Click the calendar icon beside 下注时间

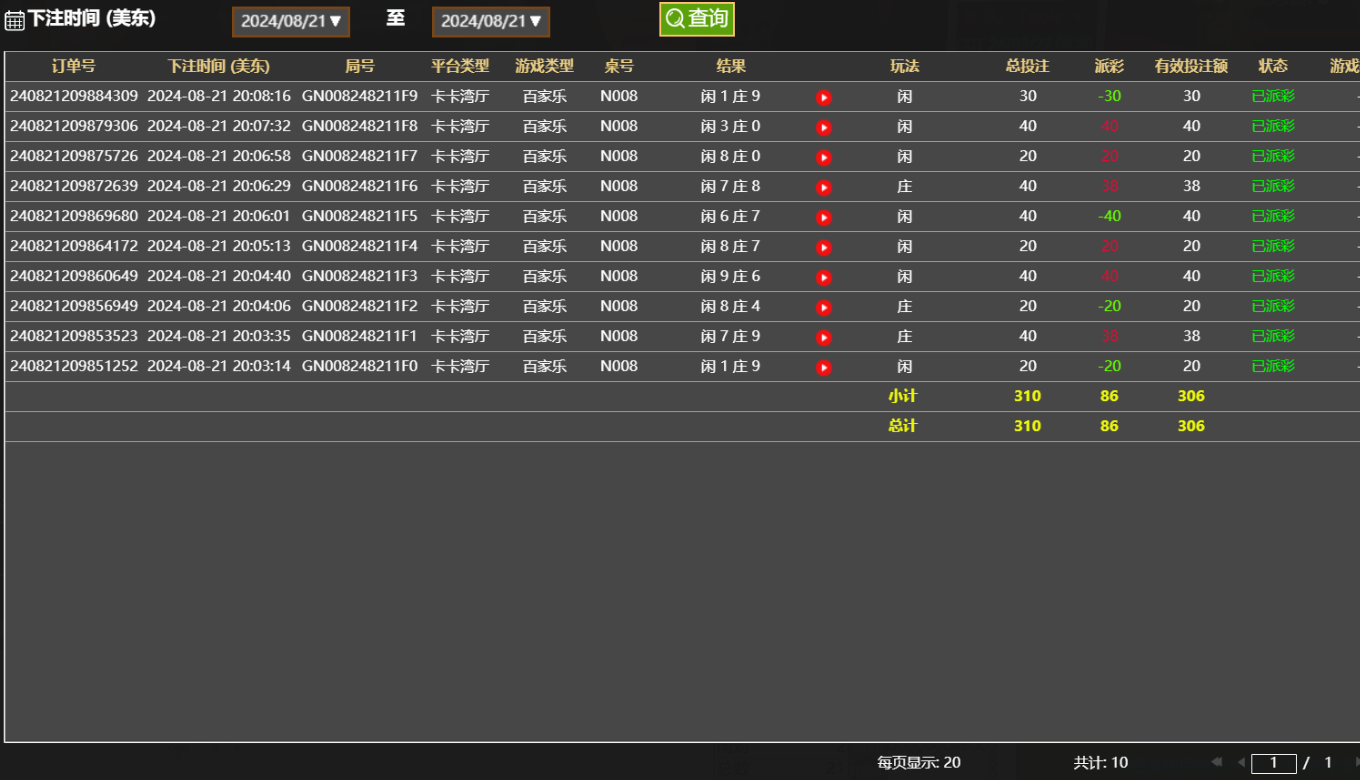(x=14, y=21)
